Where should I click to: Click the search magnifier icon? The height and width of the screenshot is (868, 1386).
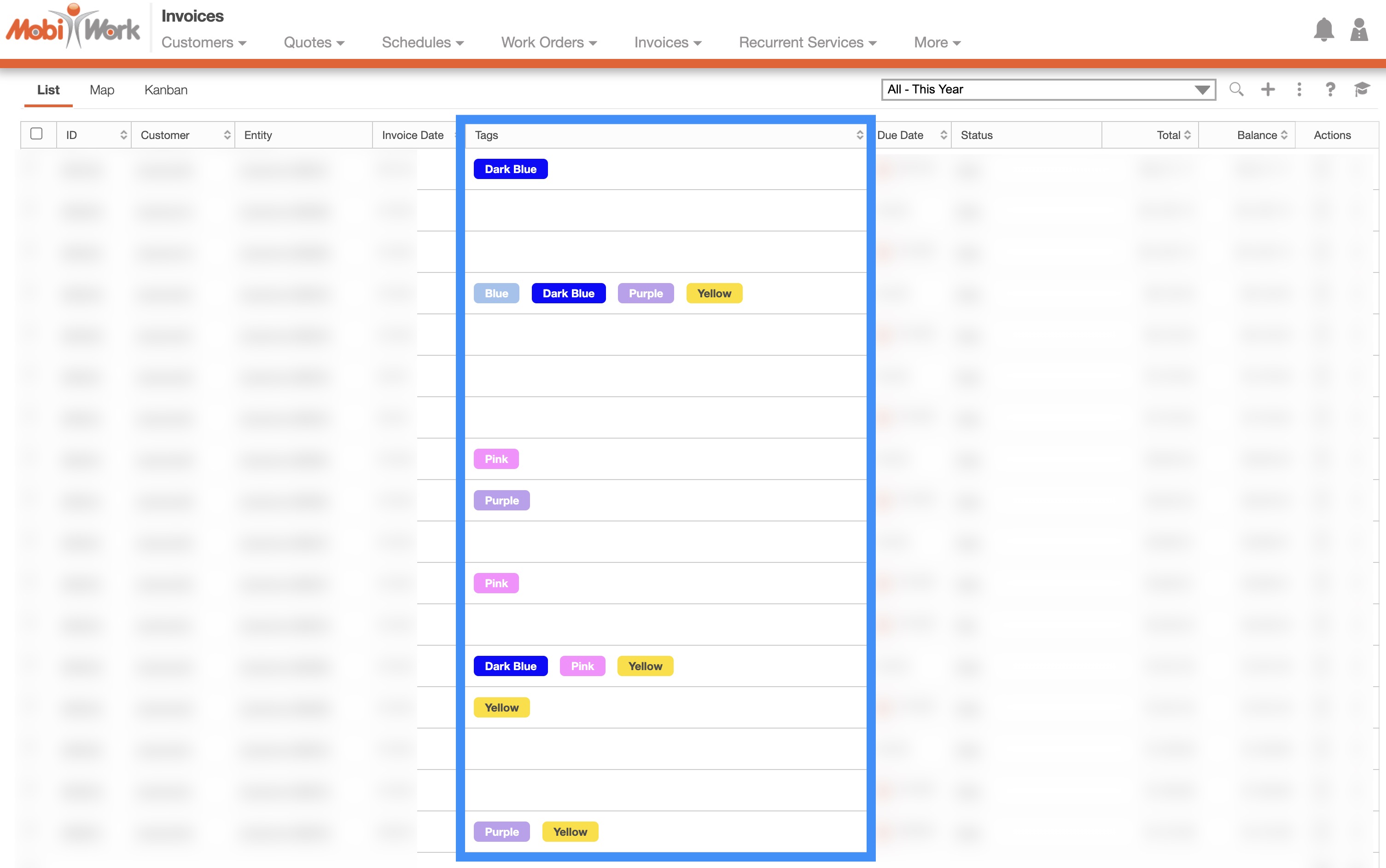pos(1236,90)
